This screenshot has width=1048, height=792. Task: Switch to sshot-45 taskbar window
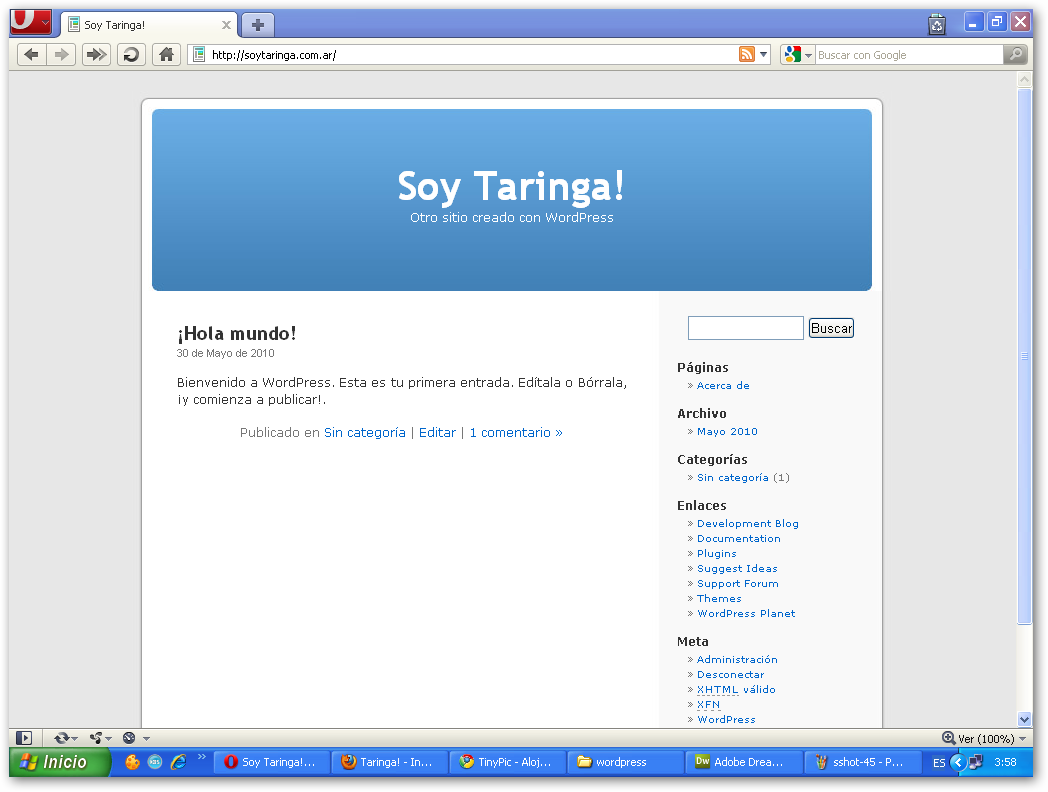click(863, 762)
